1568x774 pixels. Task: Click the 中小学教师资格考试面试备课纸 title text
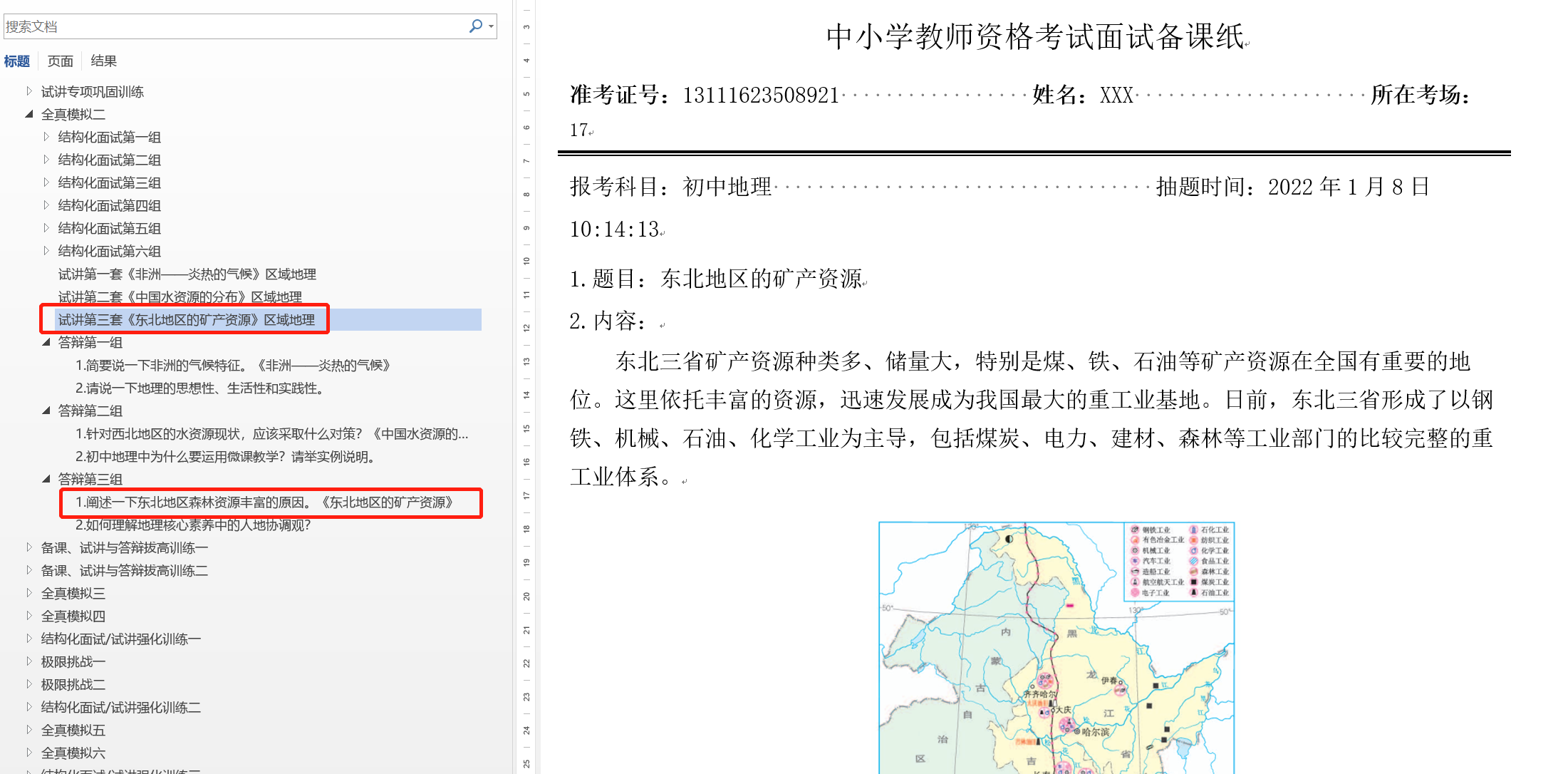(x=1035, y=36)
